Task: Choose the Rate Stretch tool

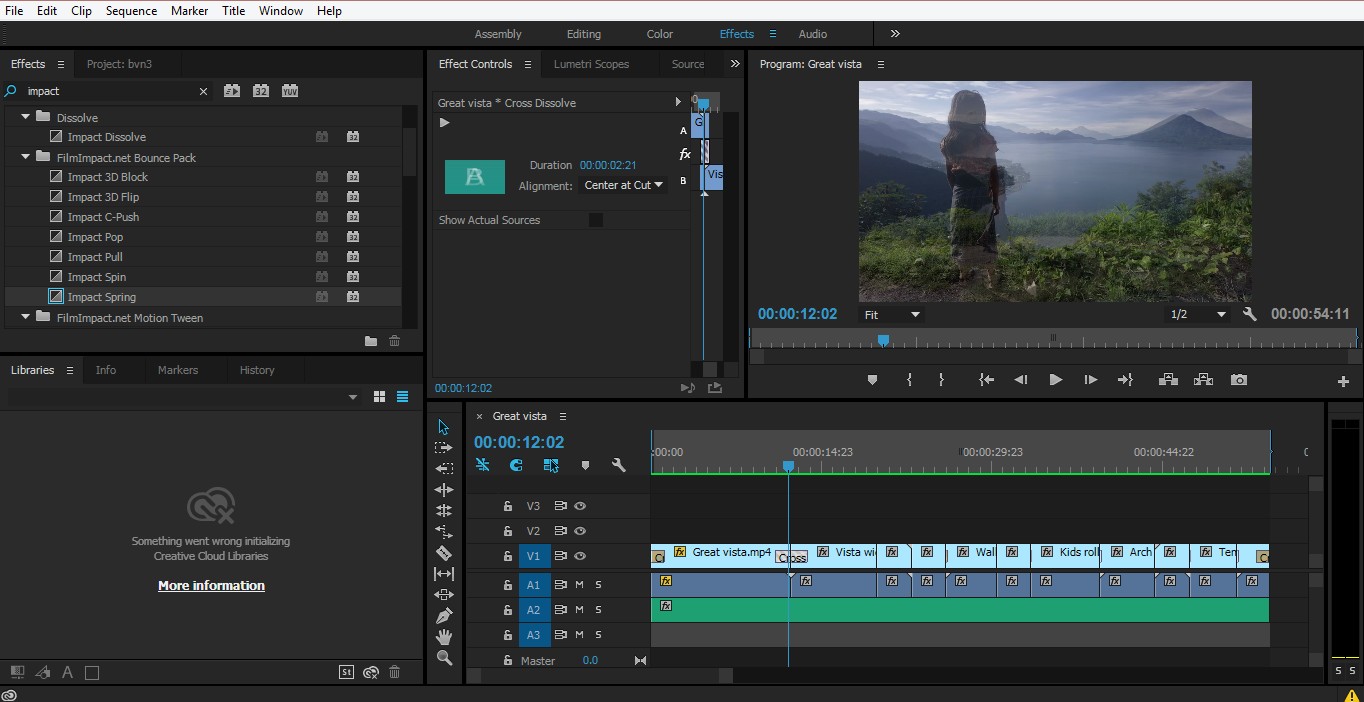Action: pos(444,532)
